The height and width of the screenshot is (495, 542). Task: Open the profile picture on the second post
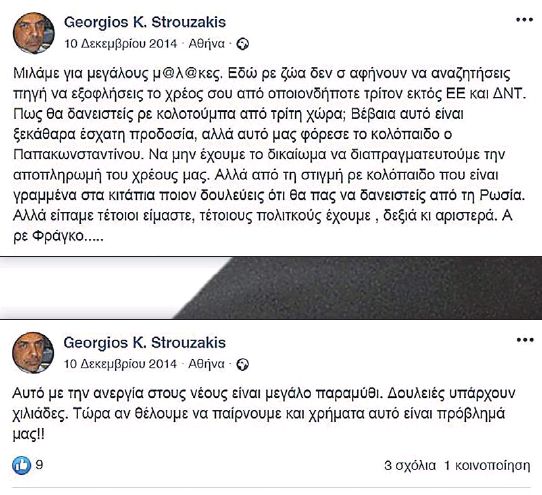click(x=33, y=353)
